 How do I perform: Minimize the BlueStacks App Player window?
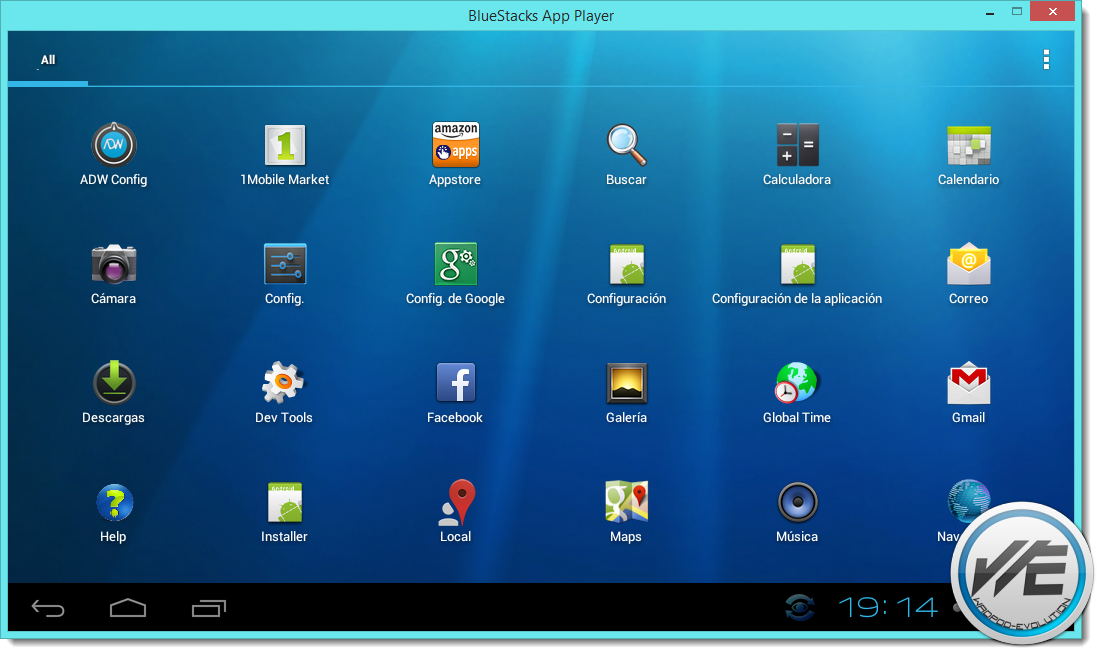(x=990, y=13)
